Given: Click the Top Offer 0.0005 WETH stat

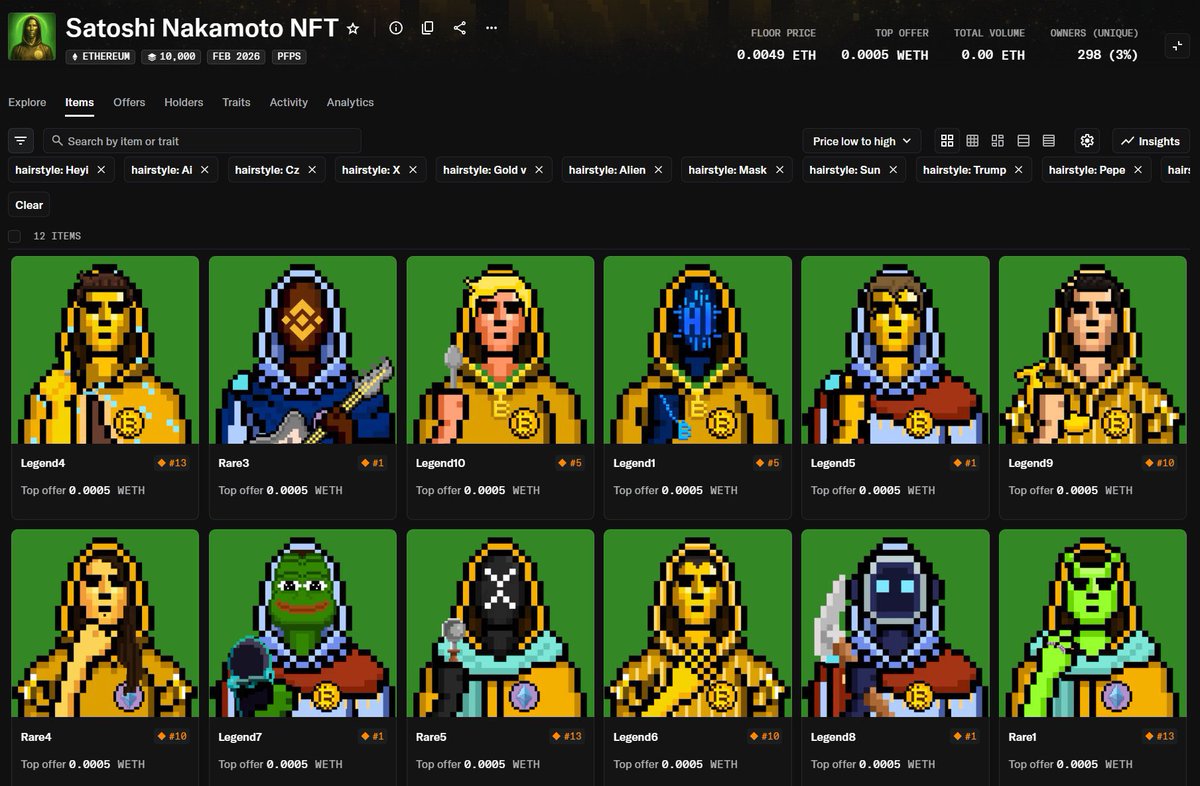Looking at the screenshot, I should coord(885,46).
